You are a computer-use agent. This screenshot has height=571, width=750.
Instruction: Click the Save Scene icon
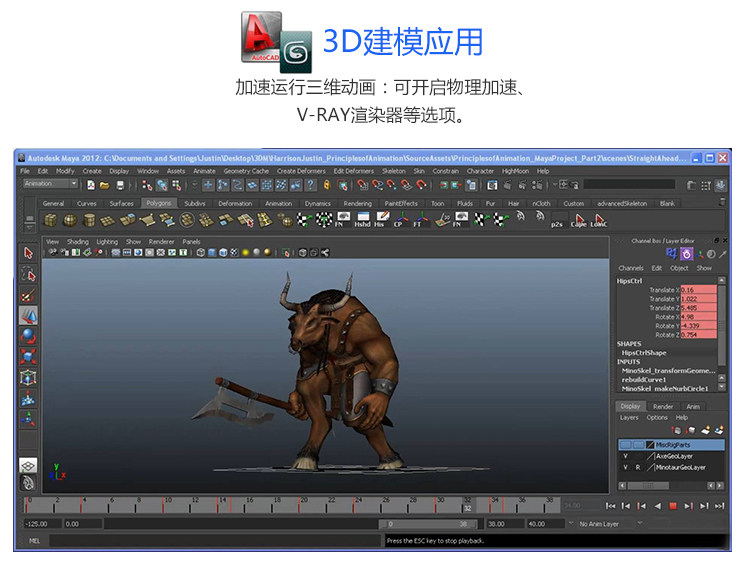coord(121,185)
